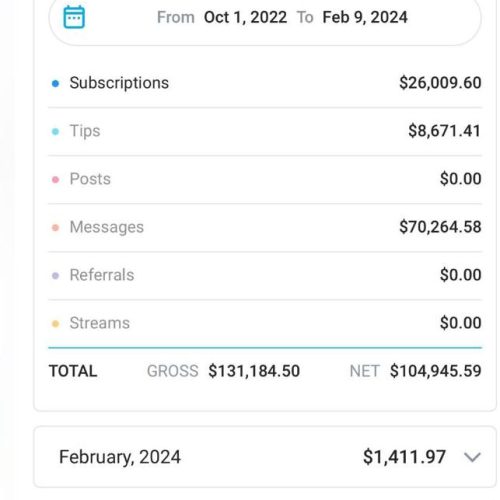
Task: Open the calendar date picker icon
Action: (74, 17)
